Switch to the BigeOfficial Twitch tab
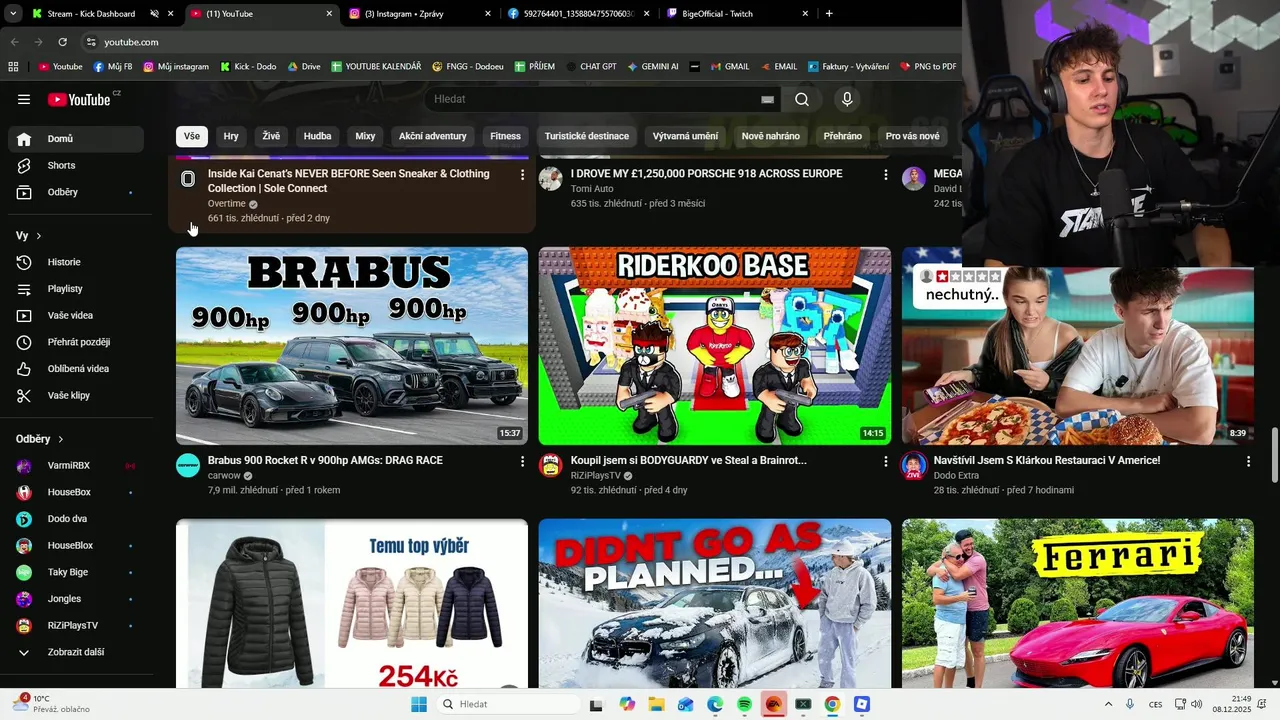This screenshot has width=1280, height=720. pos(737,14)
